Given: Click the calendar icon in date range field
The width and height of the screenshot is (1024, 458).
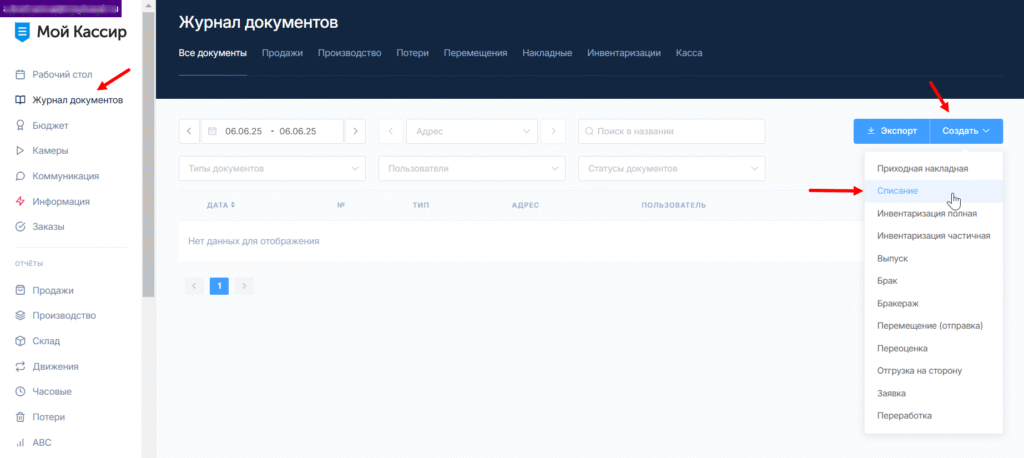Looking at the screenshot, I should click(212, 131).
